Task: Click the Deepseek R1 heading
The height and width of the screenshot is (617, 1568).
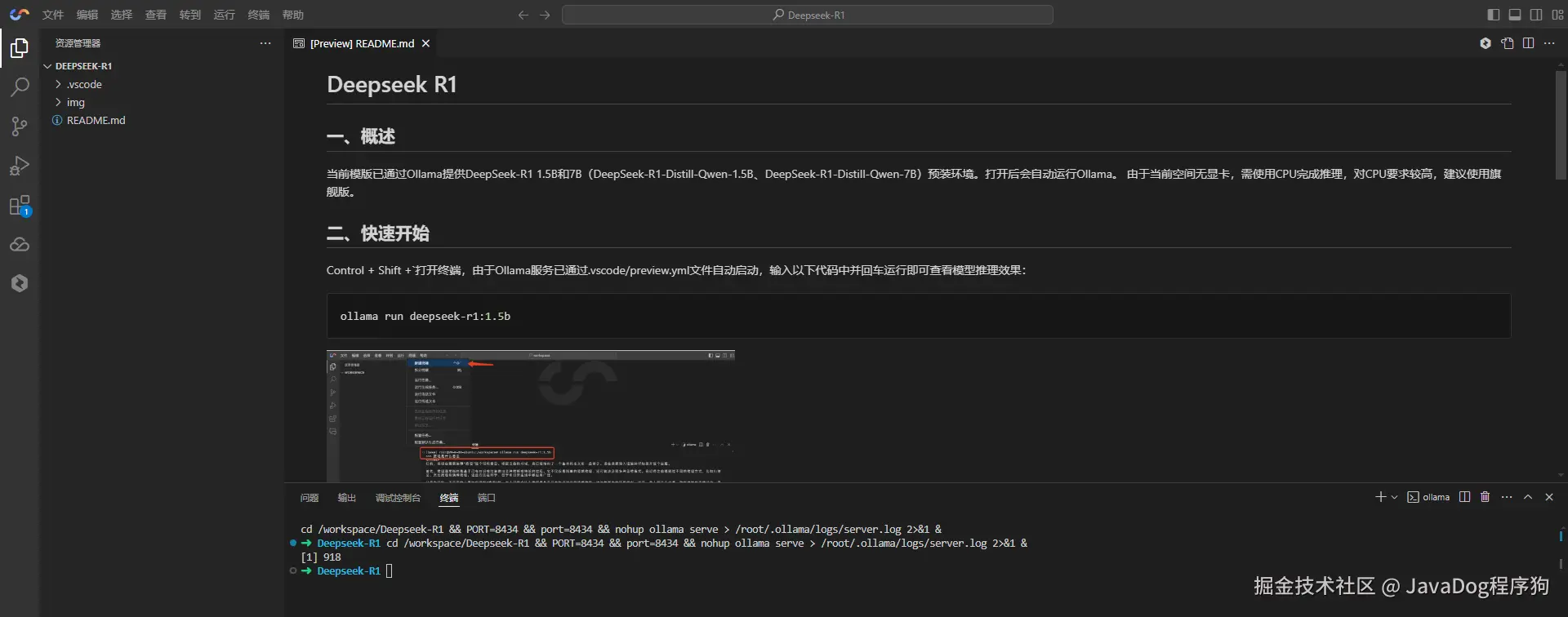Action: [x=392, y=84]
